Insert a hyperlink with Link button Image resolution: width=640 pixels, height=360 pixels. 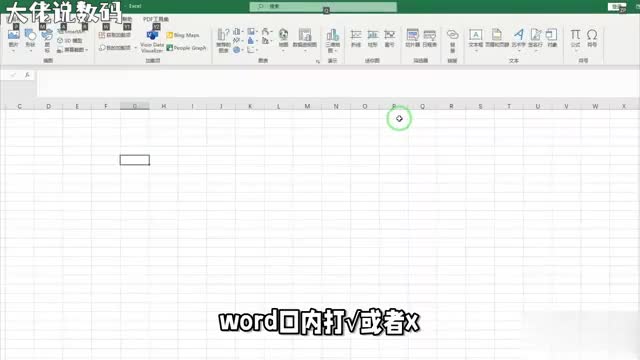pos(452,40)
